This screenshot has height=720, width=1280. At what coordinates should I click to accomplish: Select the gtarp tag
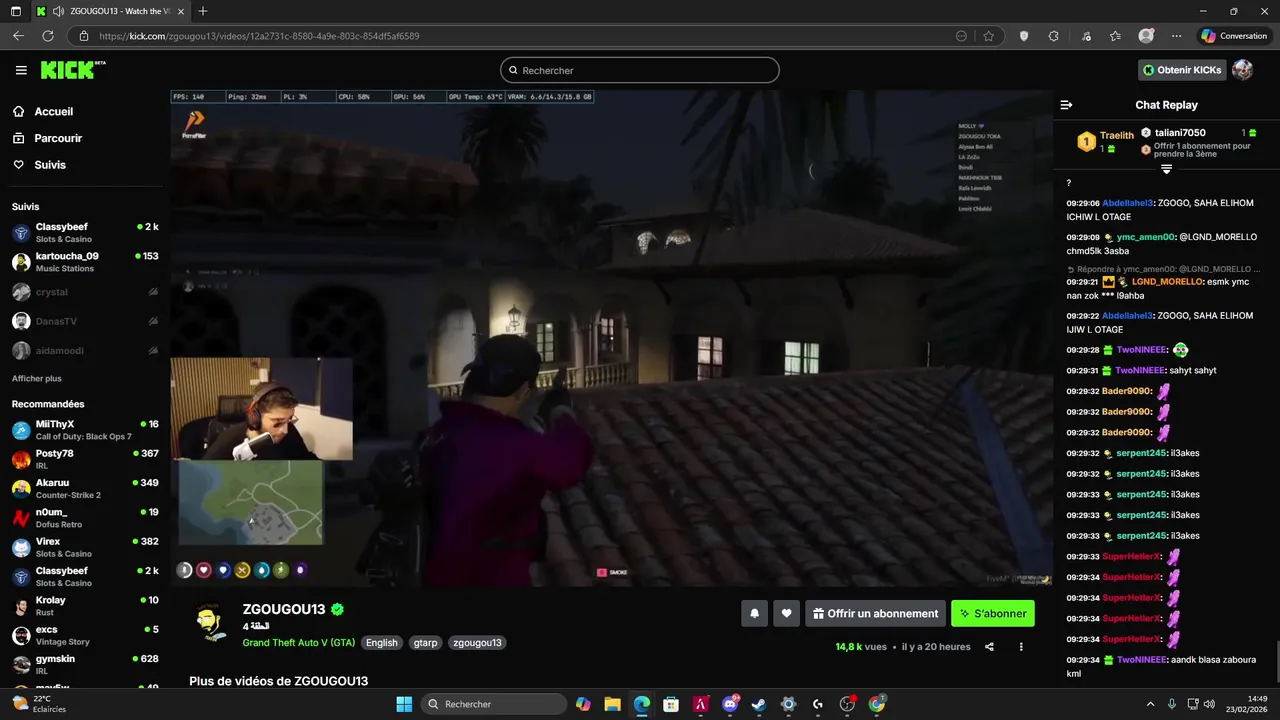point(425,643)
